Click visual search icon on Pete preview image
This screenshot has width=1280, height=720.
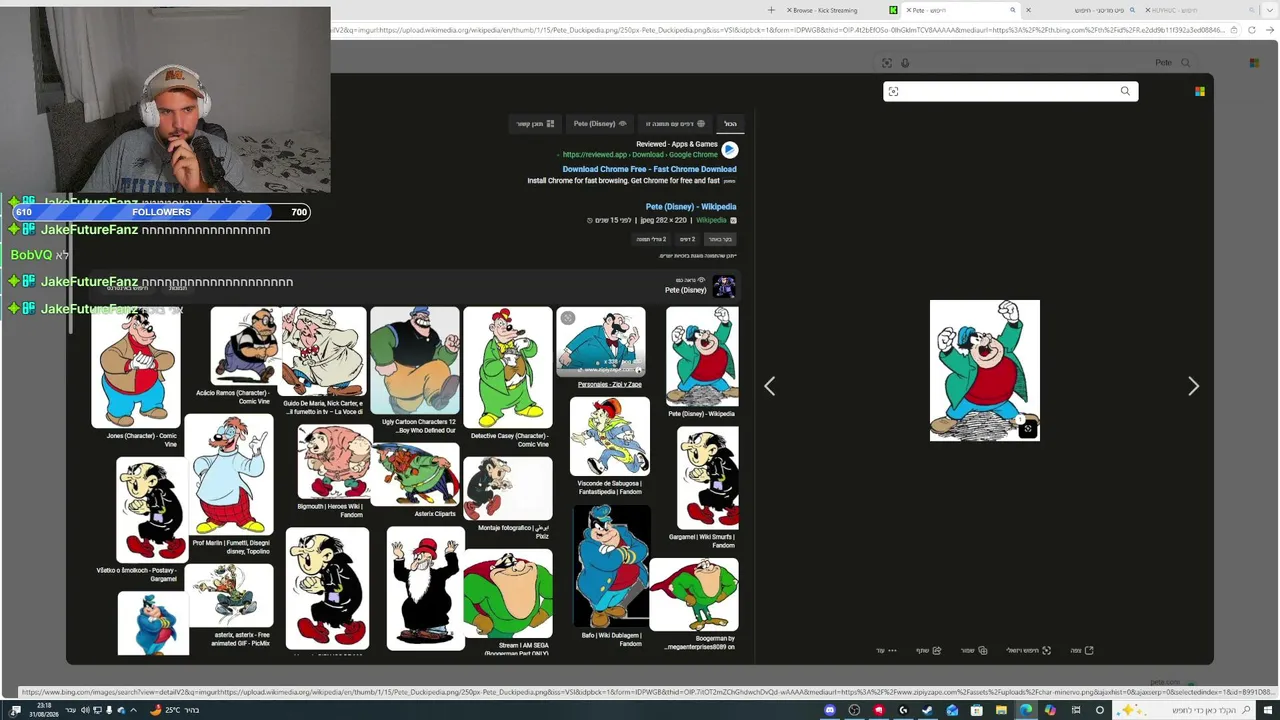(1027, 428)
